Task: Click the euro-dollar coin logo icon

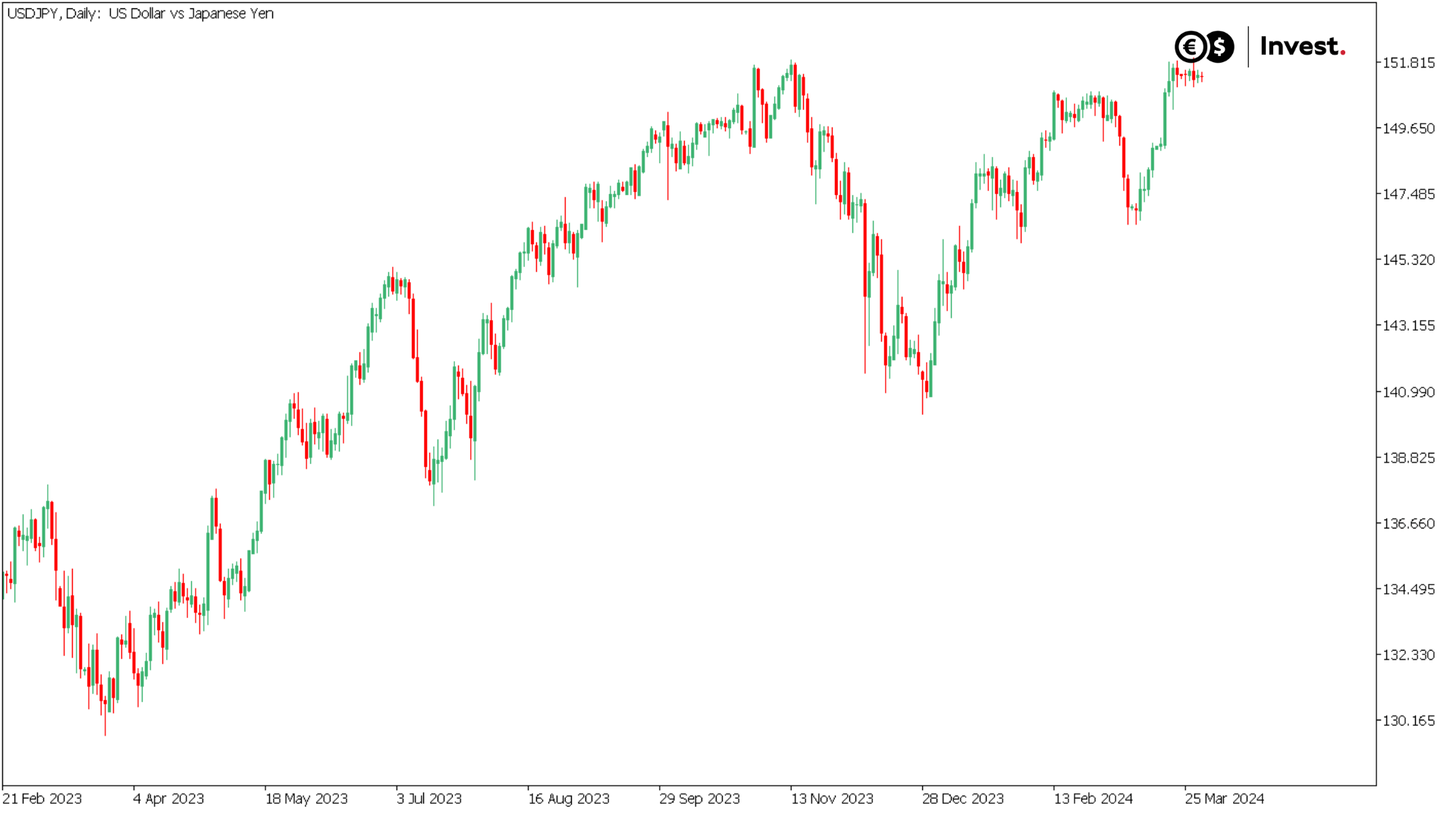Action: tap(1204, 47)
